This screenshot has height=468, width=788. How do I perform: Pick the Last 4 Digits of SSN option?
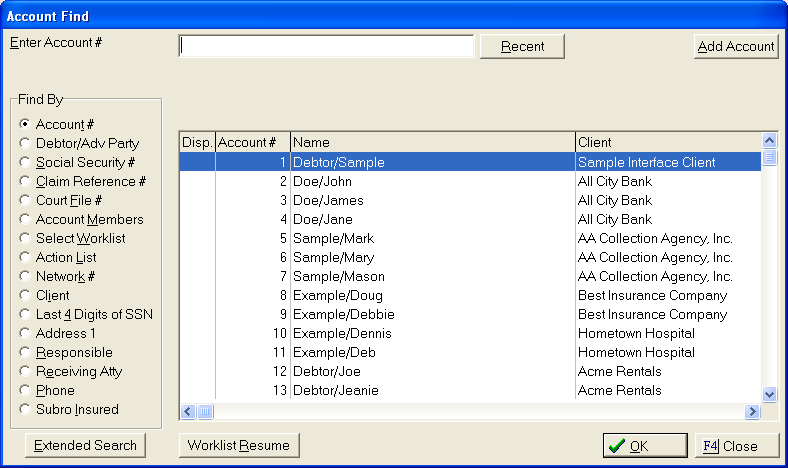(25, 314)
